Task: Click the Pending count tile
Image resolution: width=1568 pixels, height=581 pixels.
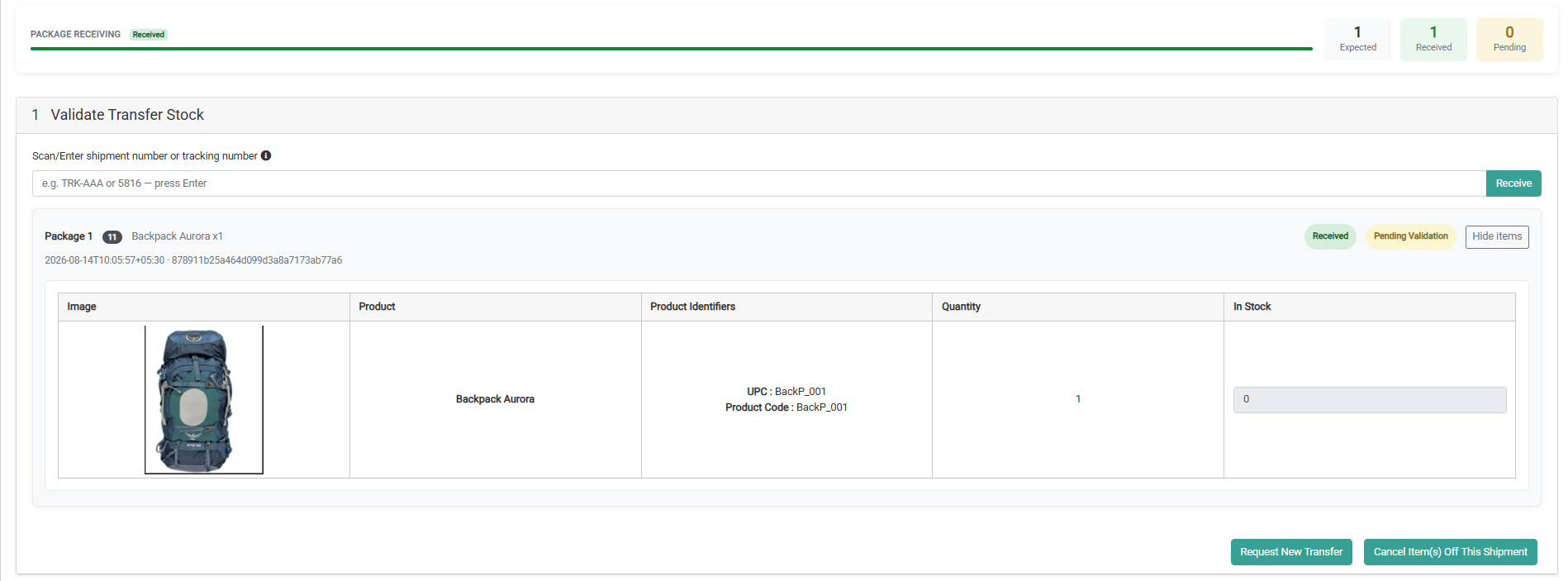Action: click(1509, 40)
